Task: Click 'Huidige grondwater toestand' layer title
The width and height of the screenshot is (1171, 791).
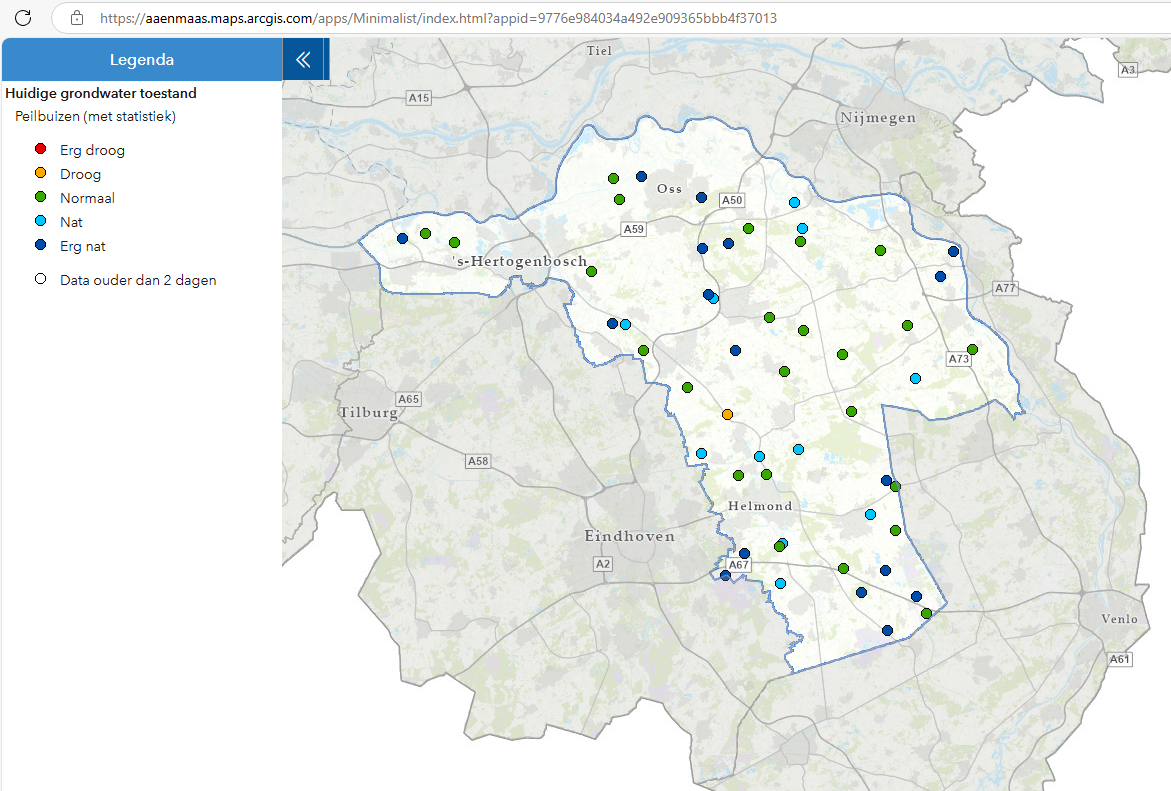Action: coord(101,93)
